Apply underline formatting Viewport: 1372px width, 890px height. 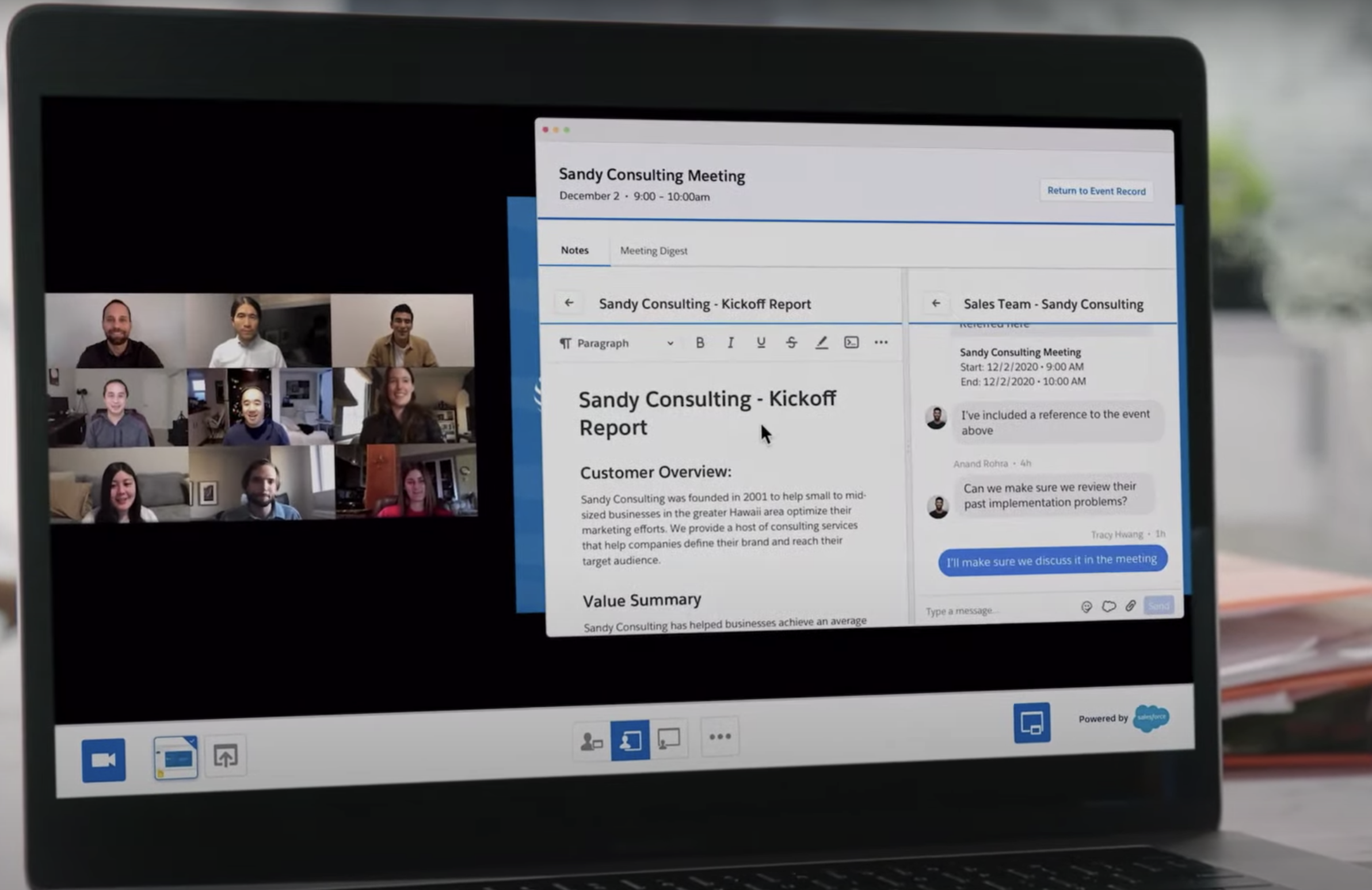tap(761, 343)
